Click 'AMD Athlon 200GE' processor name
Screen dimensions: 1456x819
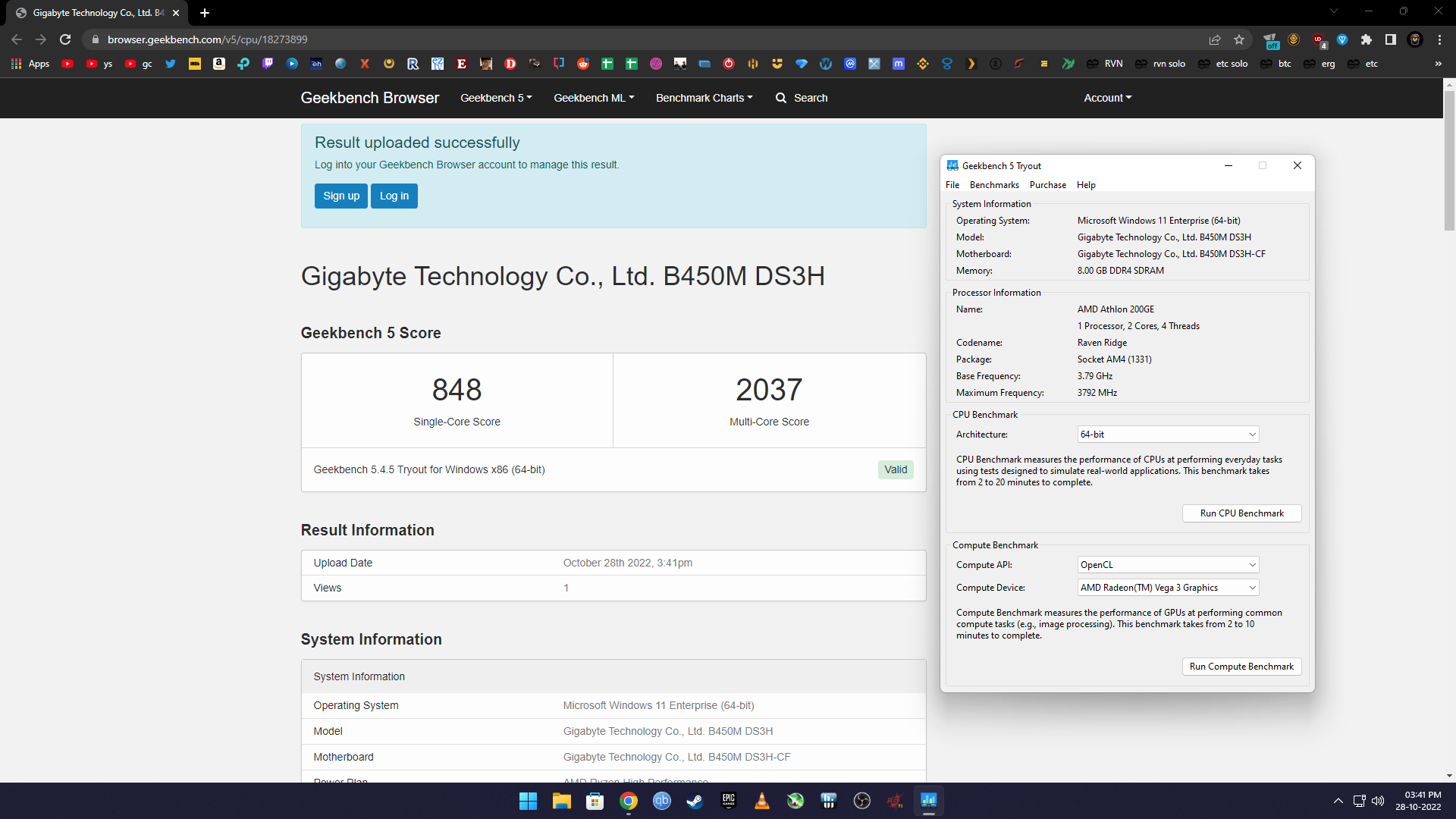pos(1116,309)
